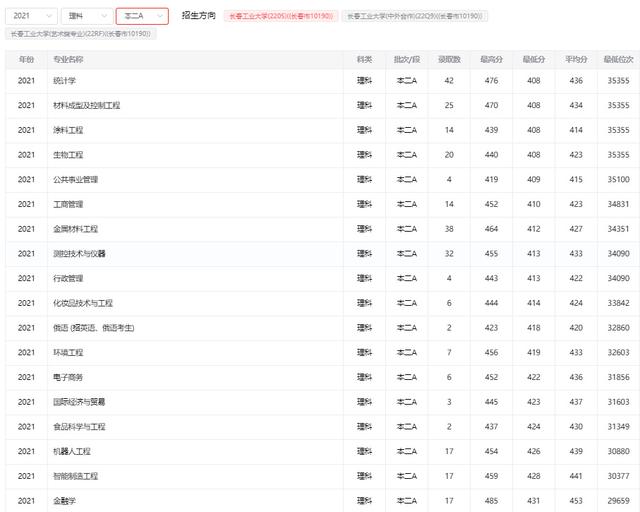The height and width of the screenshot is (512, 640).
Task: Click the 最低分 column header
Action: 534,60
